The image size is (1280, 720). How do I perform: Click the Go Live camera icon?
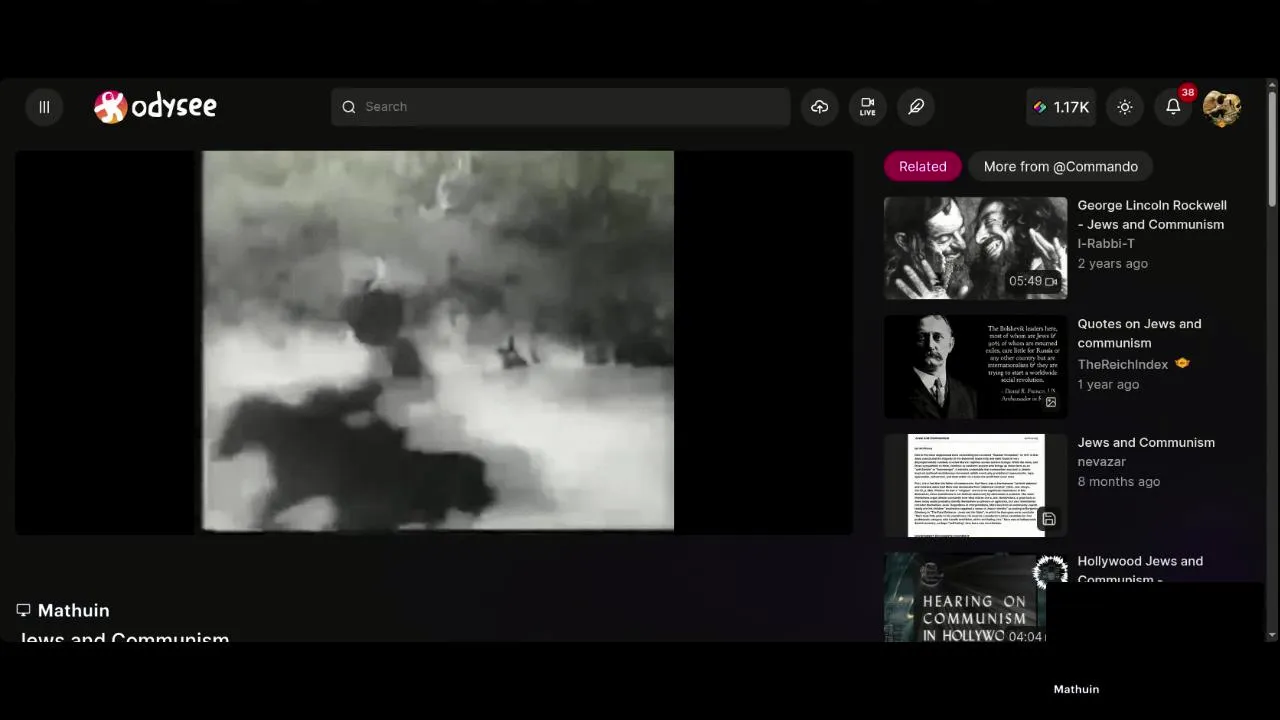[x=868, y=107]
